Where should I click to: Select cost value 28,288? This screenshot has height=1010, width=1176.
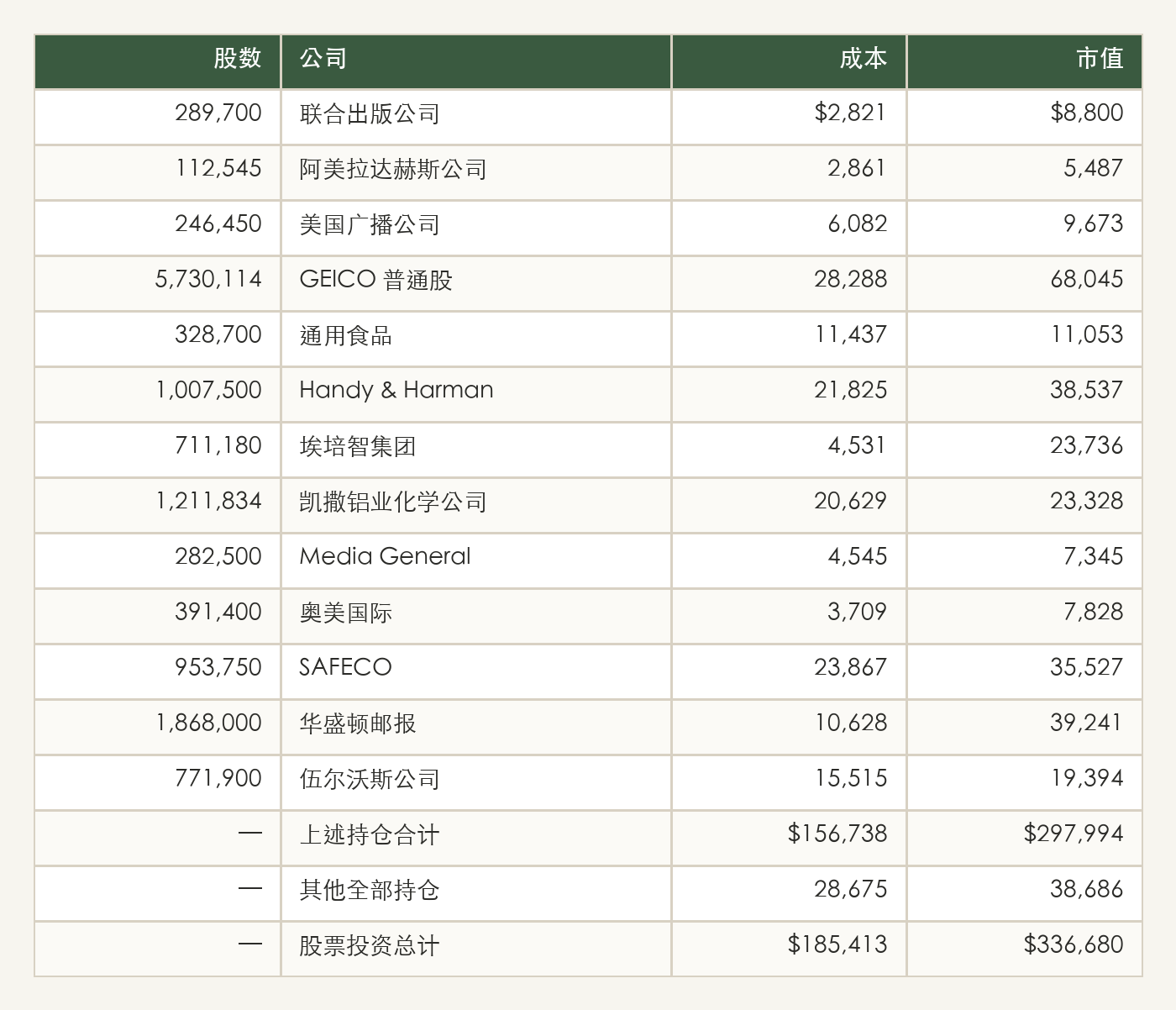[850, 280]
